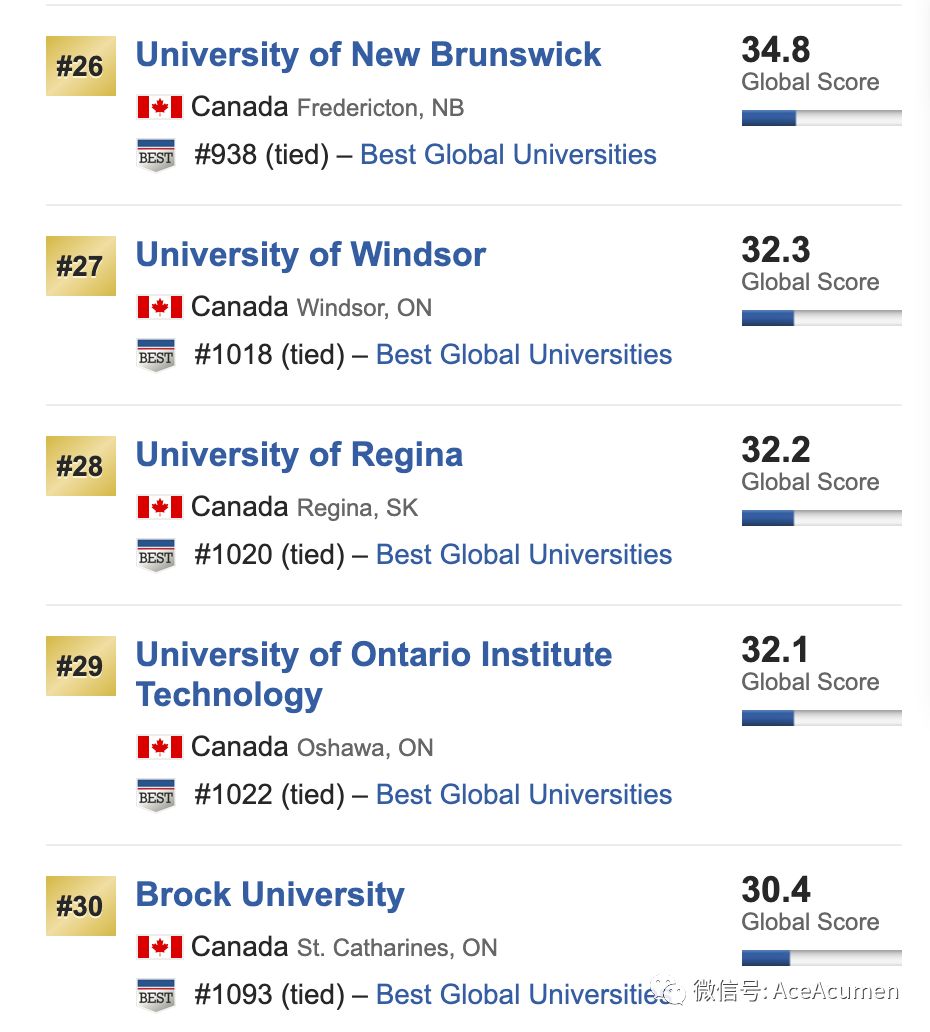Open University of Ontario Institute Technology link

pyautogui.click(x=374, y=675)
